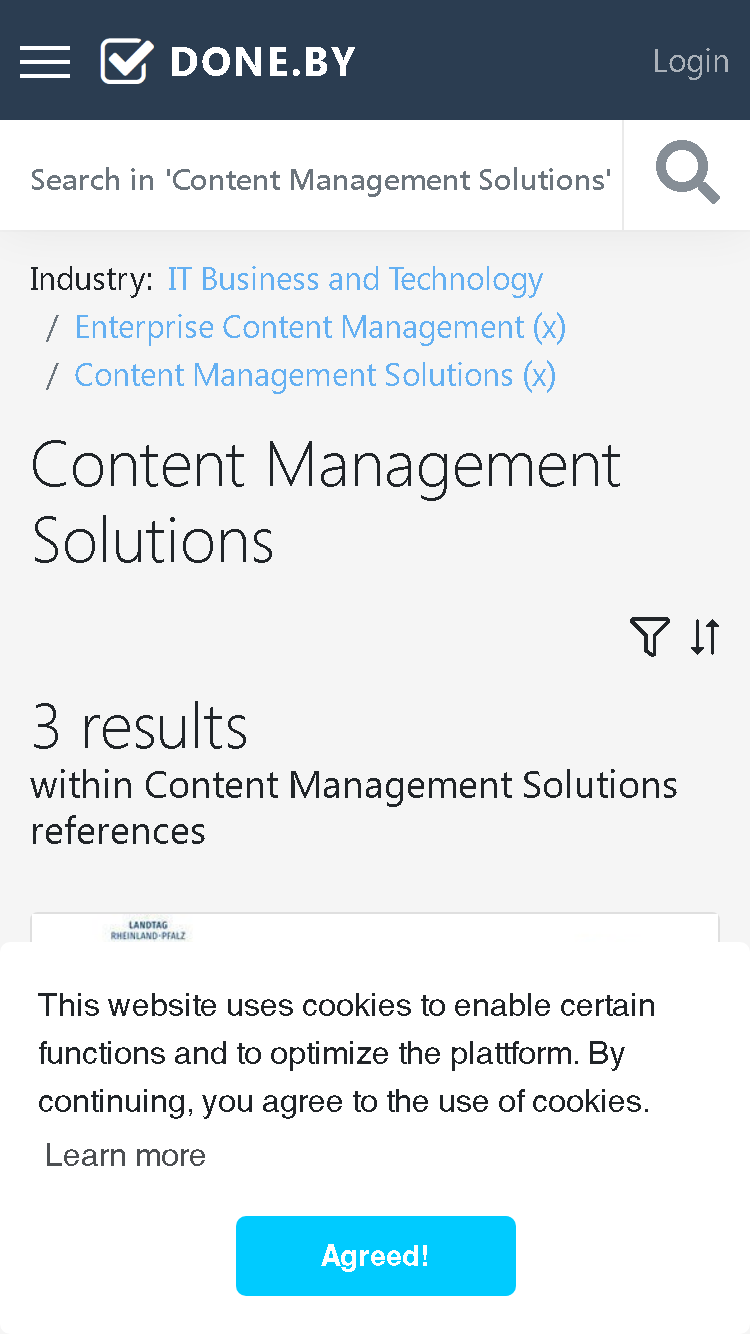Image resolution: width=750 pixels, height=1334 pixels.
Task: Open the sort order arrows
Action: coord(705,636)
